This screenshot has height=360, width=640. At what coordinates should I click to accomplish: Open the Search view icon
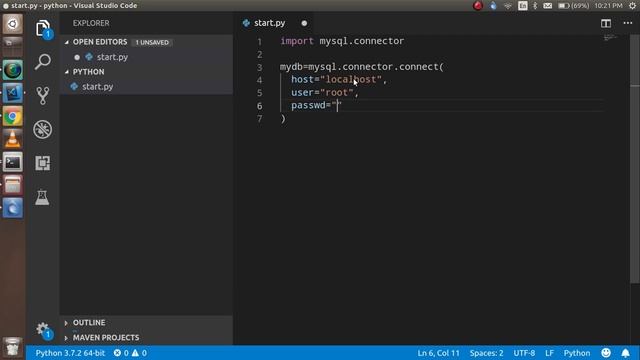coord(42,62)
